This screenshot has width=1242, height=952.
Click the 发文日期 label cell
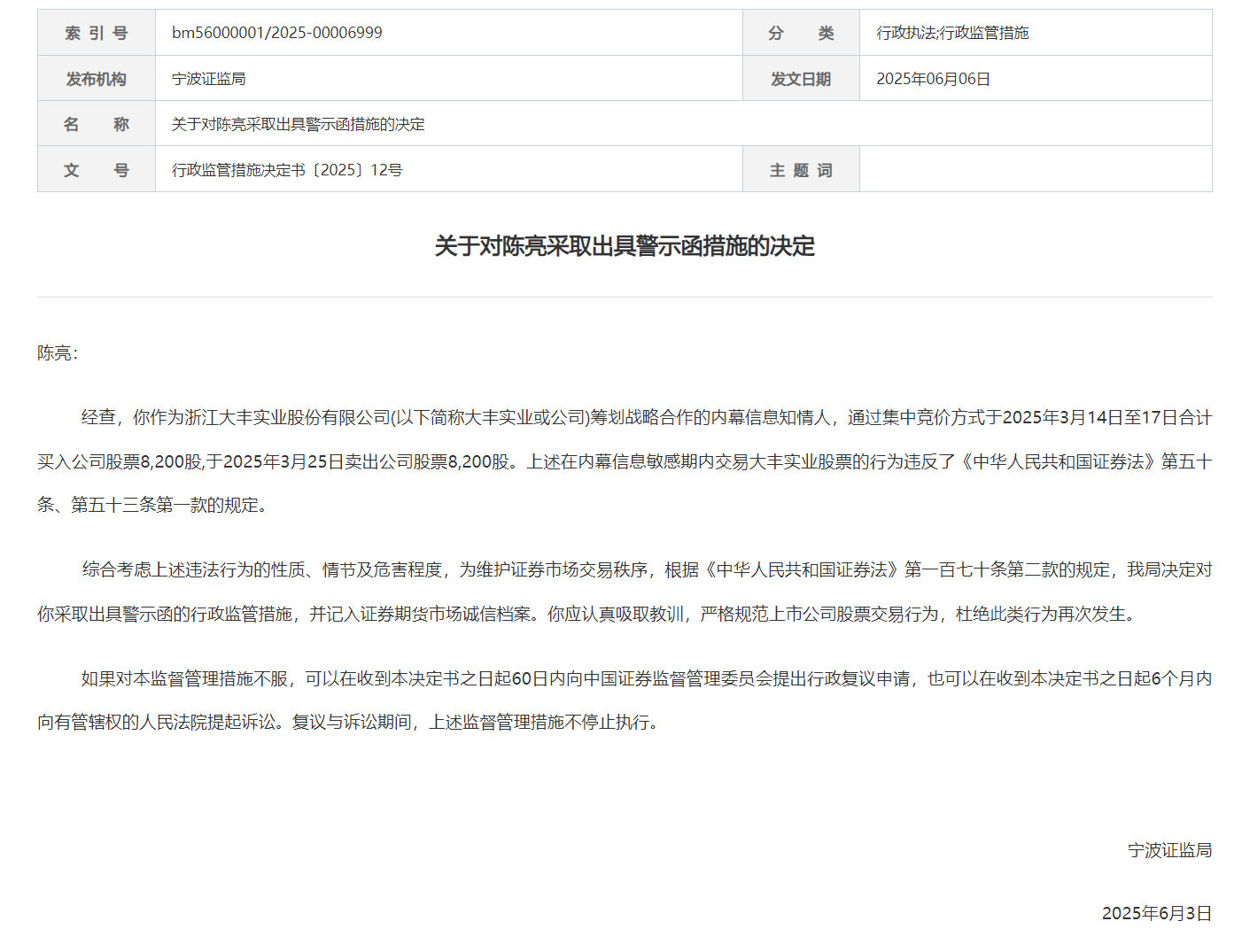(x=801, y=79)
